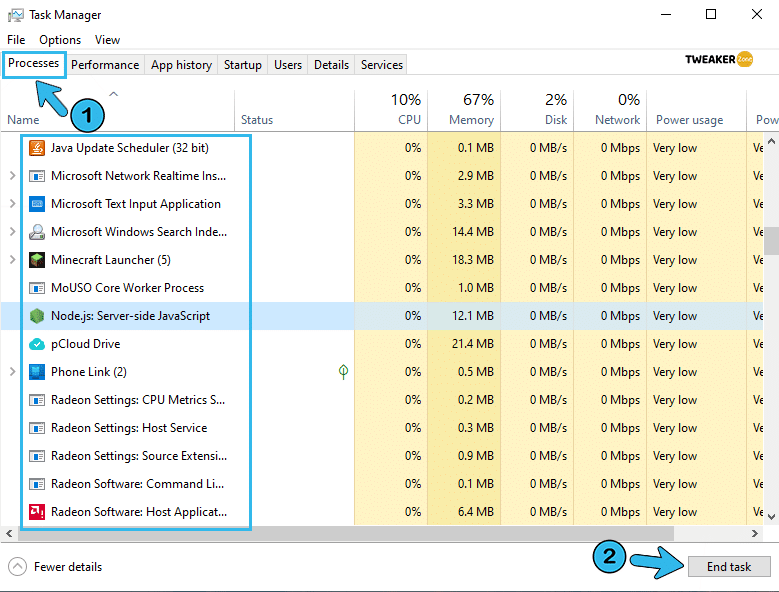Select the MoUSO Core Worker Process name
This screenshot has height=592, width=779.
tap(127, 288)
